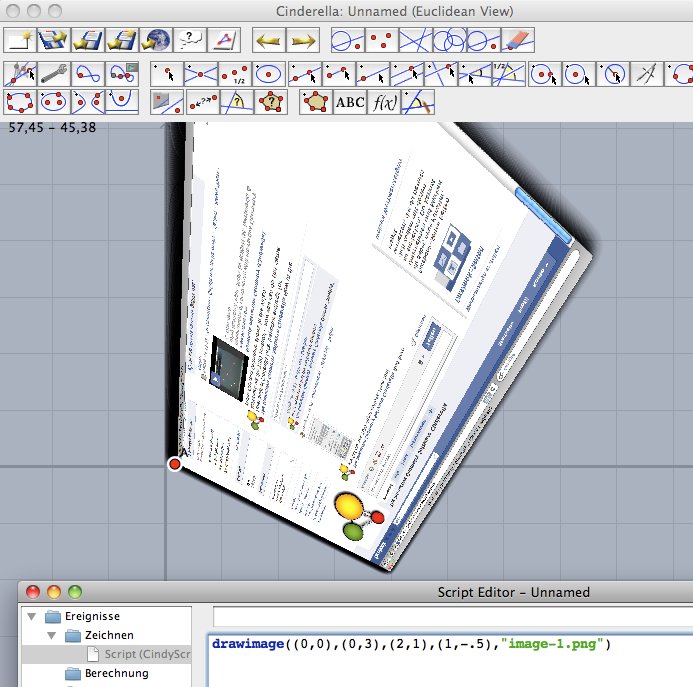Image resolution: width=693 pixels, height=687 pixels.
Task: Select the draw polygon tool
Action: pyautogui.click(x=316, y=102)
